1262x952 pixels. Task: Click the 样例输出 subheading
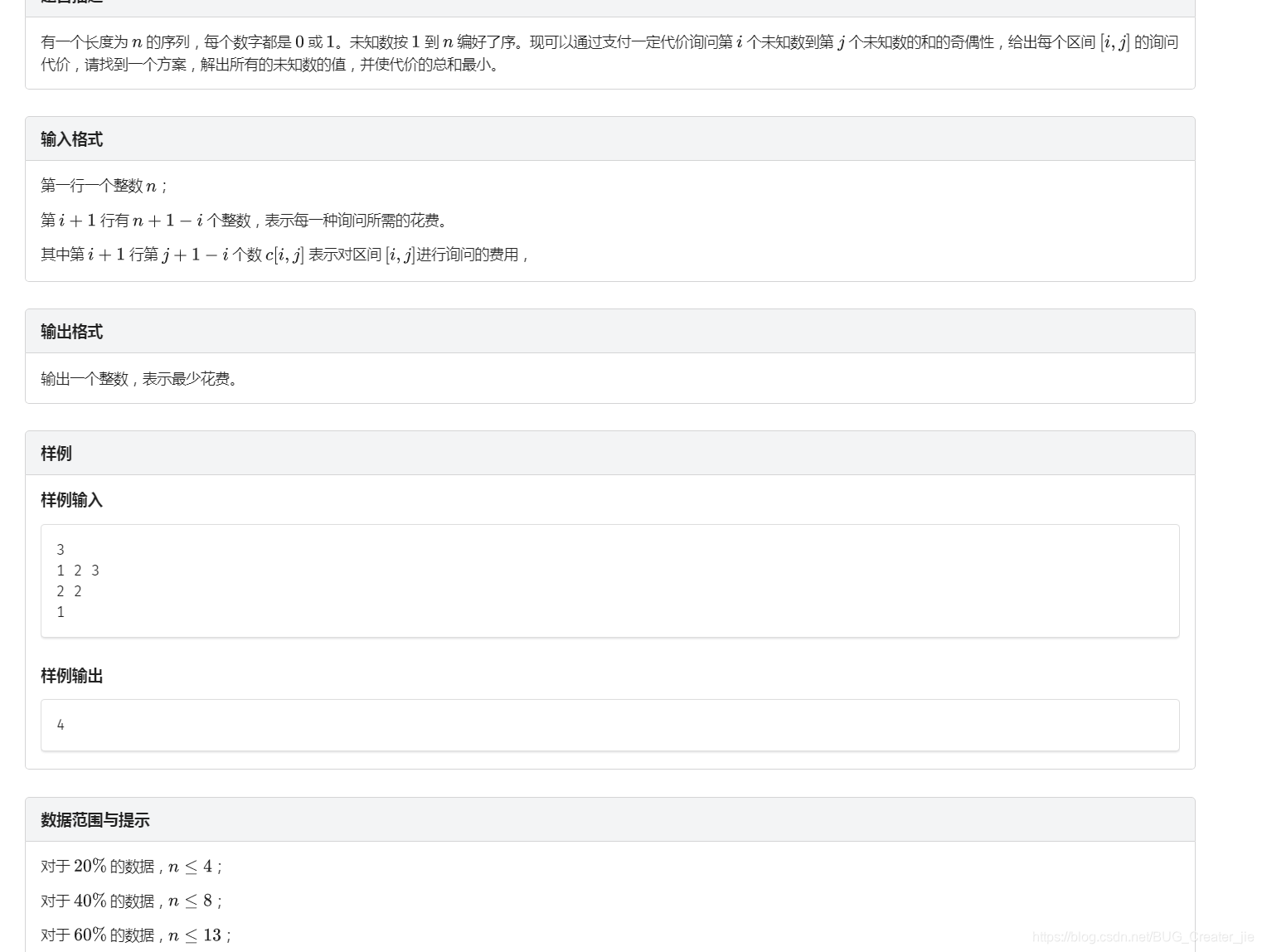[x=71, y=675]
